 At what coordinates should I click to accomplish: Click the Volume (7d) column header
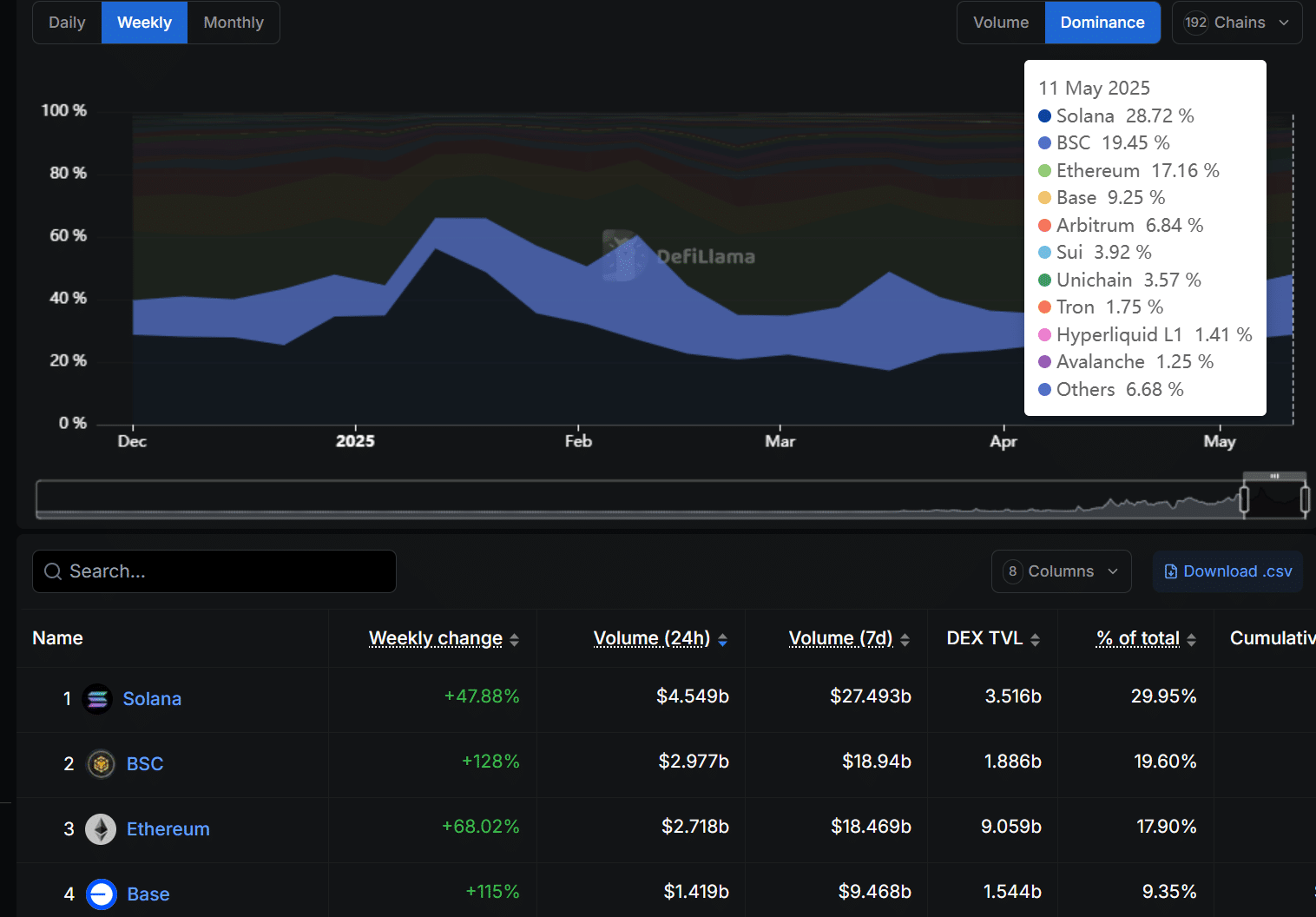(841, 638)
